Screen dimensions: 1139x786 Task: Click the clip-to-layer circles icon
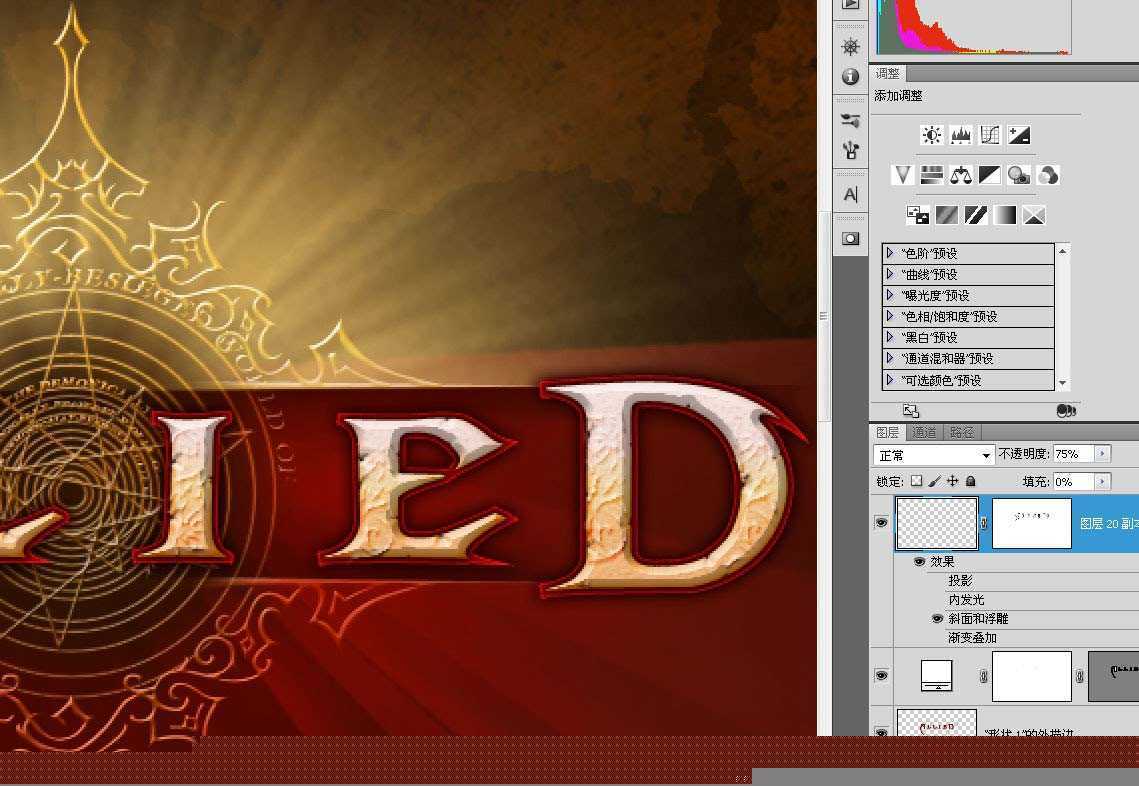pos(1066,411)
